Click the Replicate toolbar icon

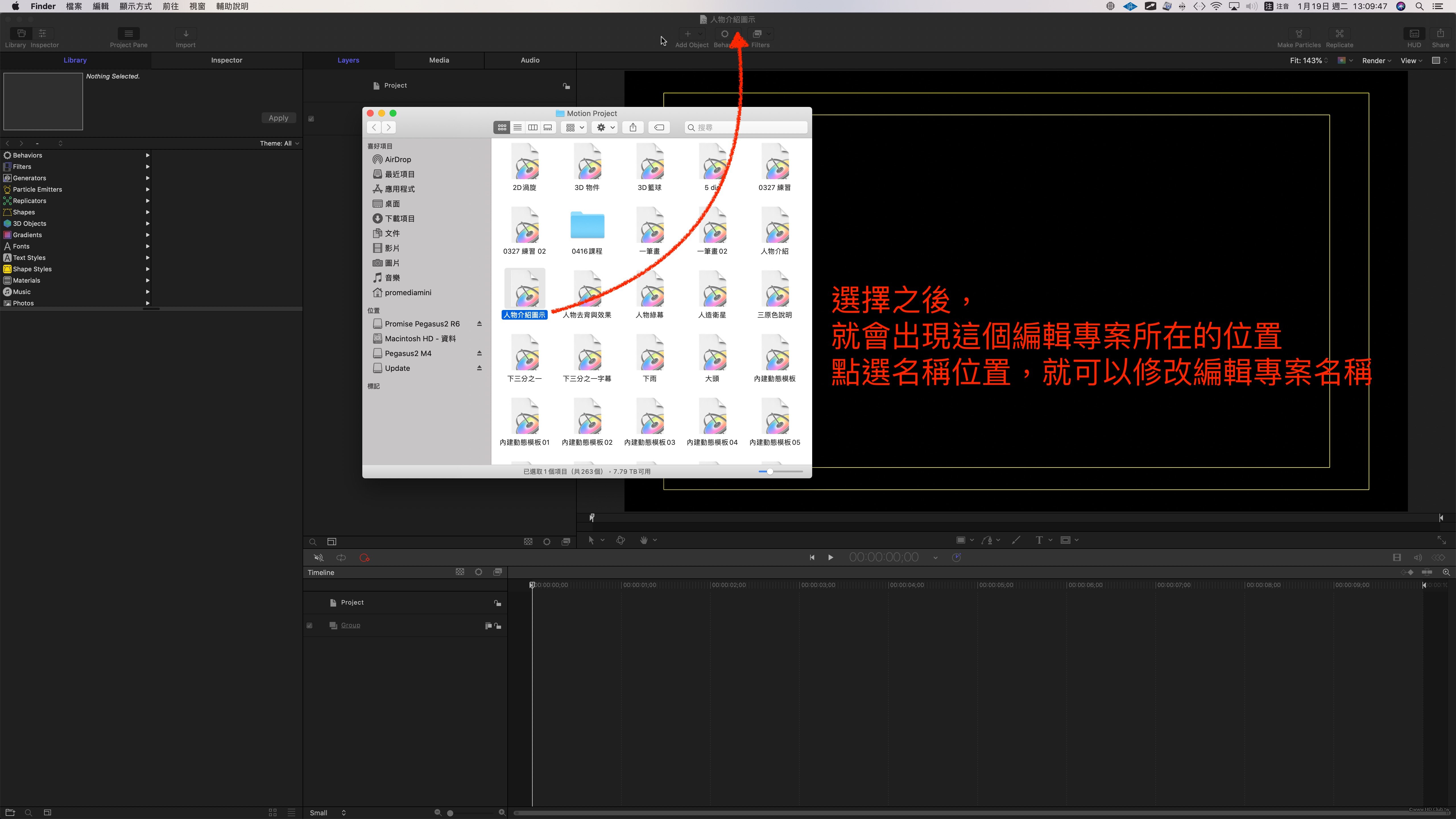coord(1339,34)
